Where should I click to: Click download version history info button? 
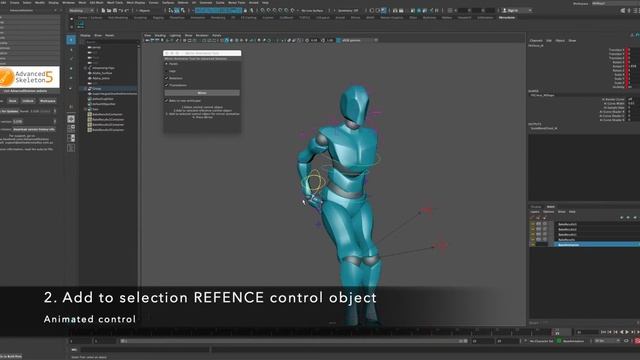click(34, 129)
